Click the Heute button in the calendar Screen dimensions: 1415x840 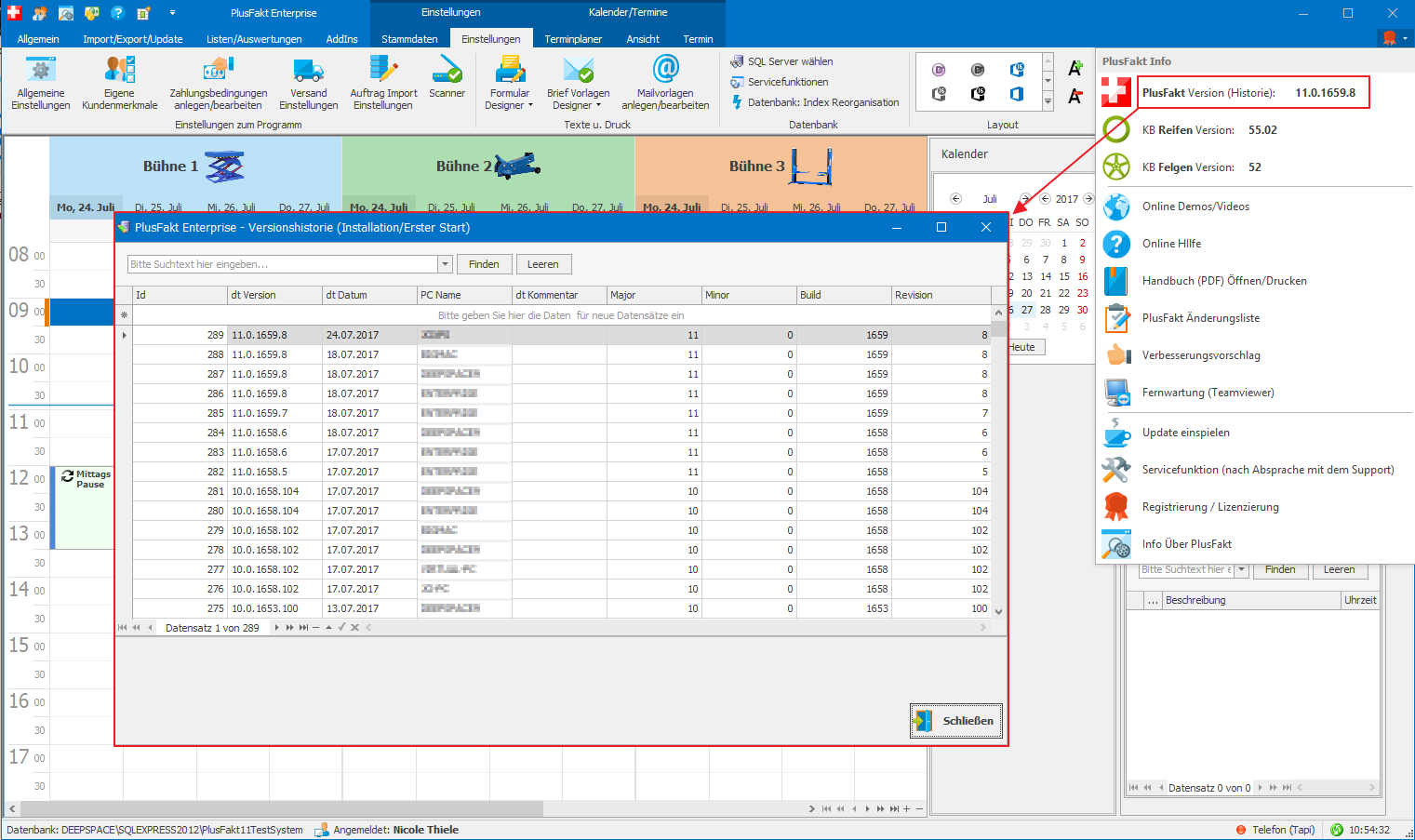pos(1022,347)
